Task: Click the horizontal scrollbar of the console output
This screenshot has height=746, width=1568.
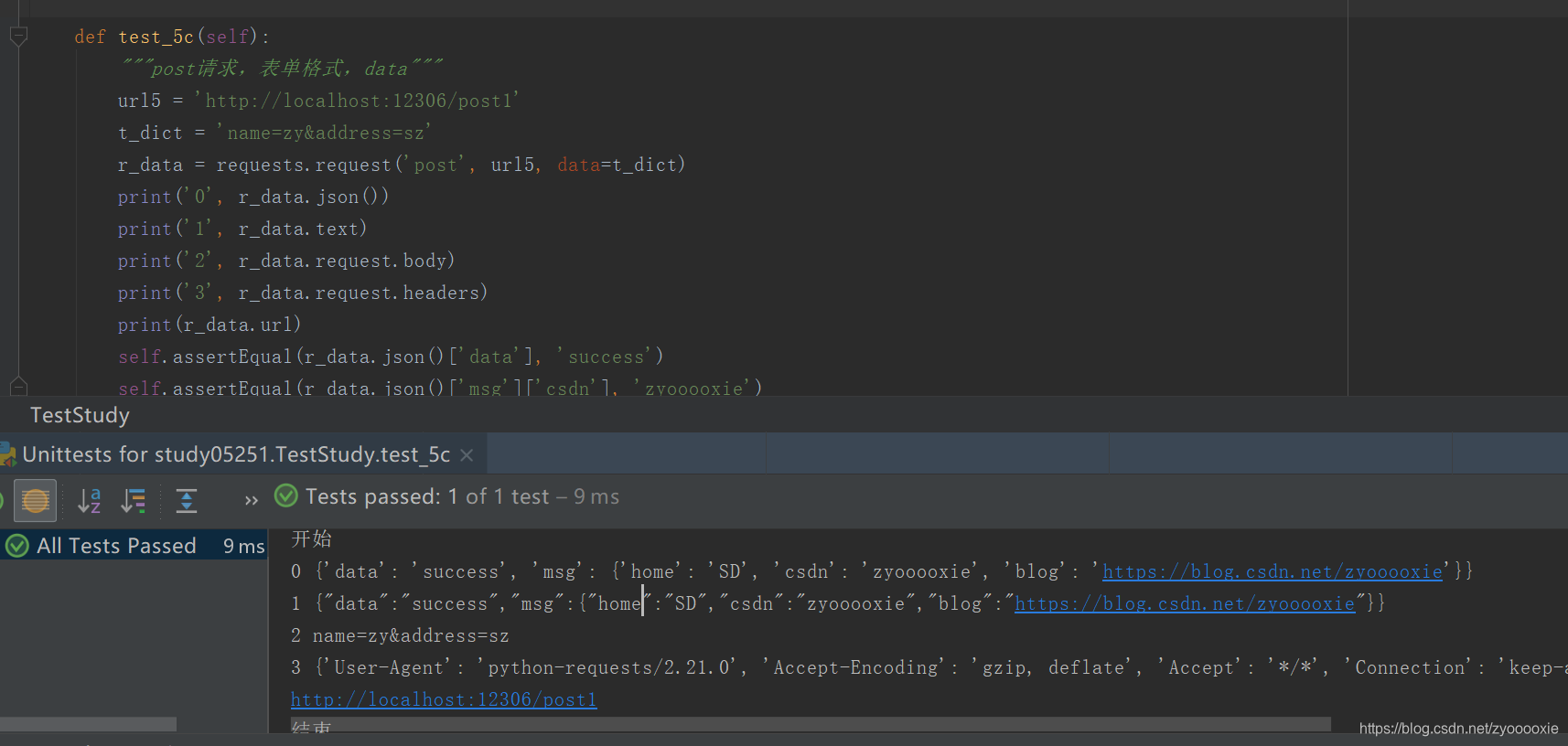Action: click(x=811, y=724)
